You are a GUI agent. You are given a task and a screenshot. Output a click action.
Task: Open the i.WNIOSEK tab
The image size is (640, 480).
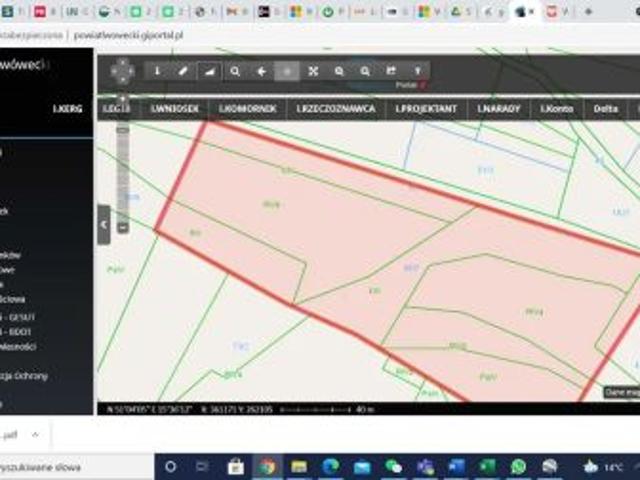175,109
